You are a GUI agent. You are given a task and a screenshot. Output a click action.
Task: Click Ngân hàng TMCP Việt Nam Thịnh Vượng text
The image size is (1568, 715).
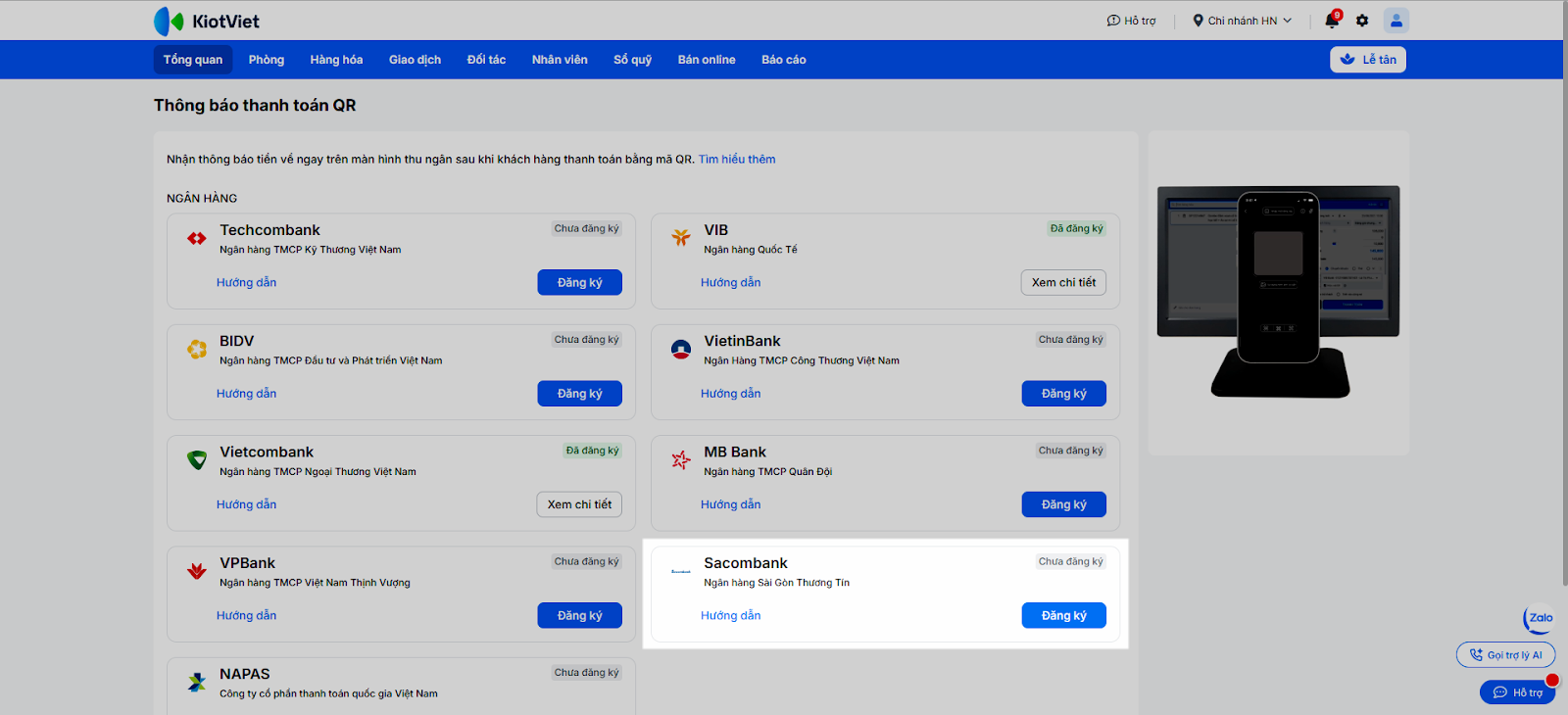coord(316,583)
